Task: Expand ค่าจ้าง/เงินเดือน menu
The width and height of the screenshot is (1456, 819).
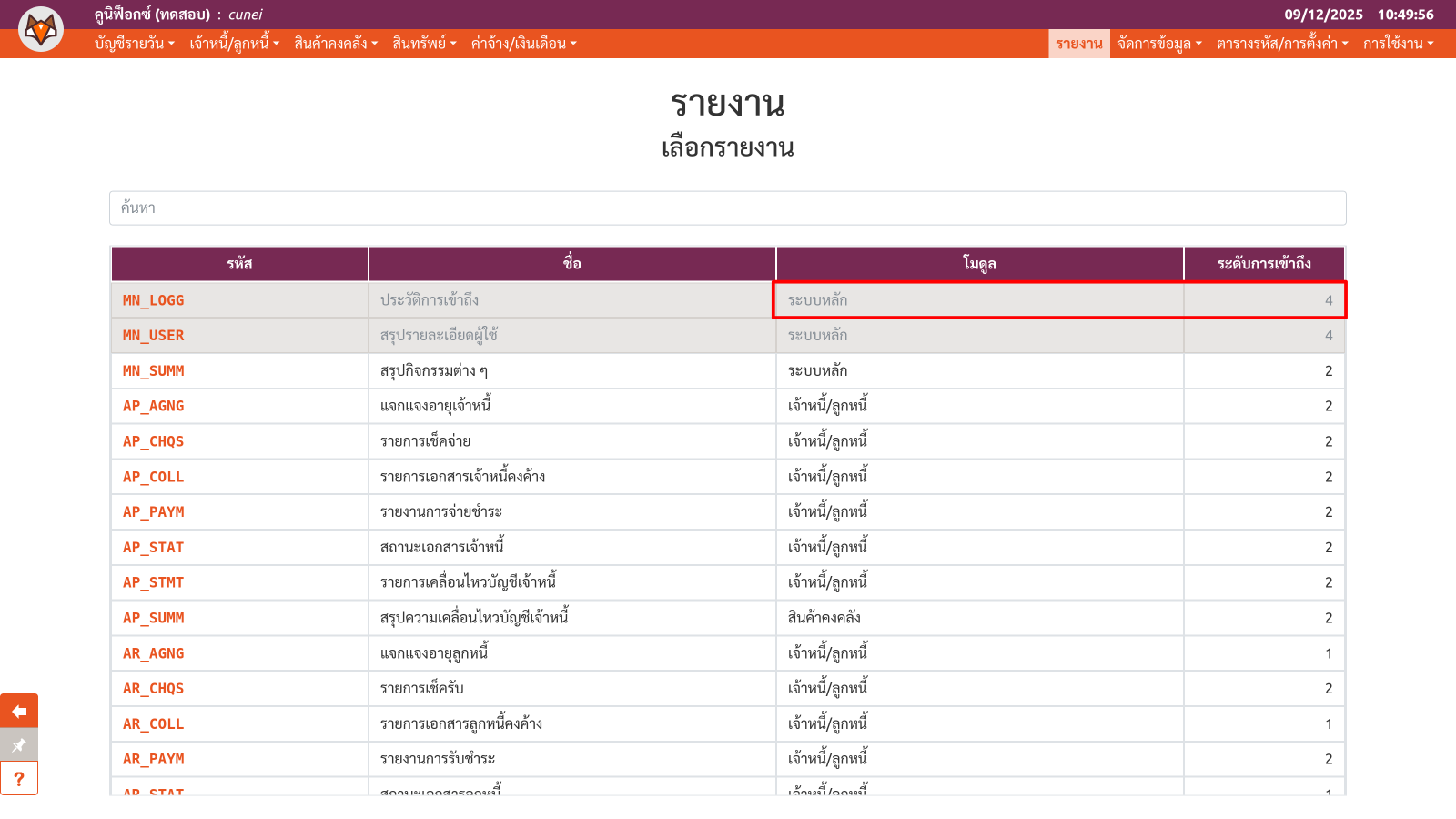Action: [523, 44]
